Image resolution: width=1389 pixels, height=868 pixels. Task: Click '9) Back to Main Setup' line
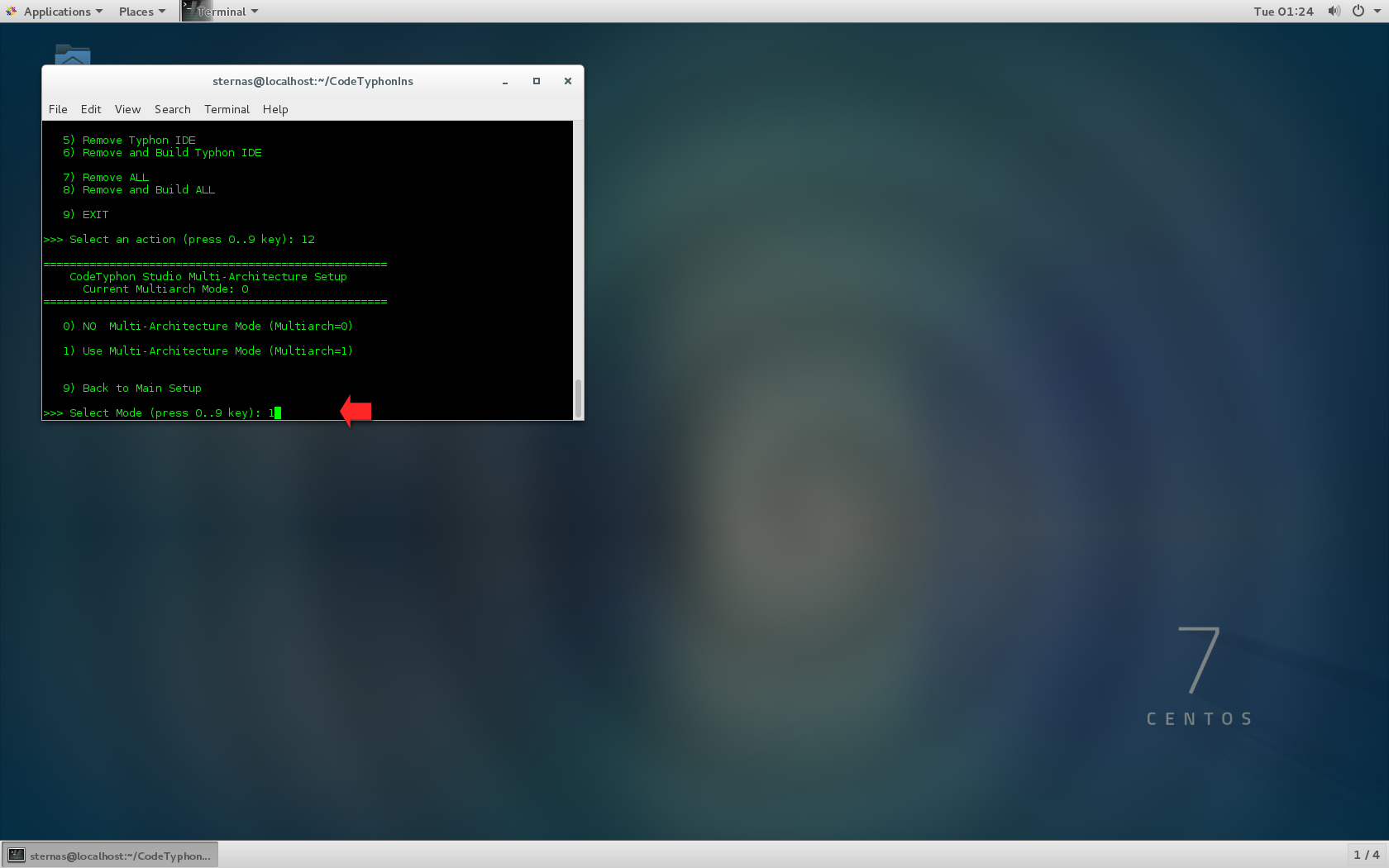[132, 388]
